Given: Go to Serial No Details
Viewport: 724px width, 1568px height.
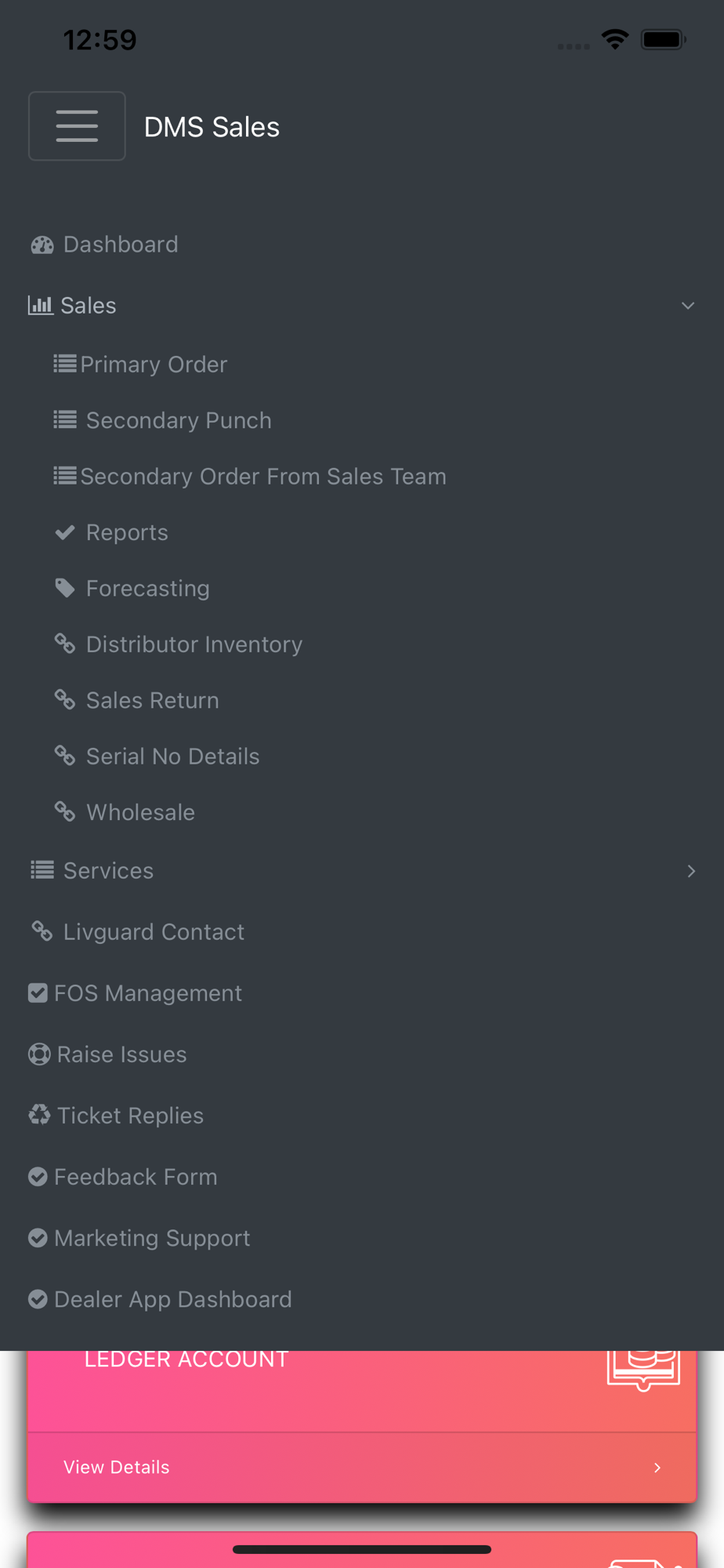Looking at the screenshot, I should [x=172, y=757].
